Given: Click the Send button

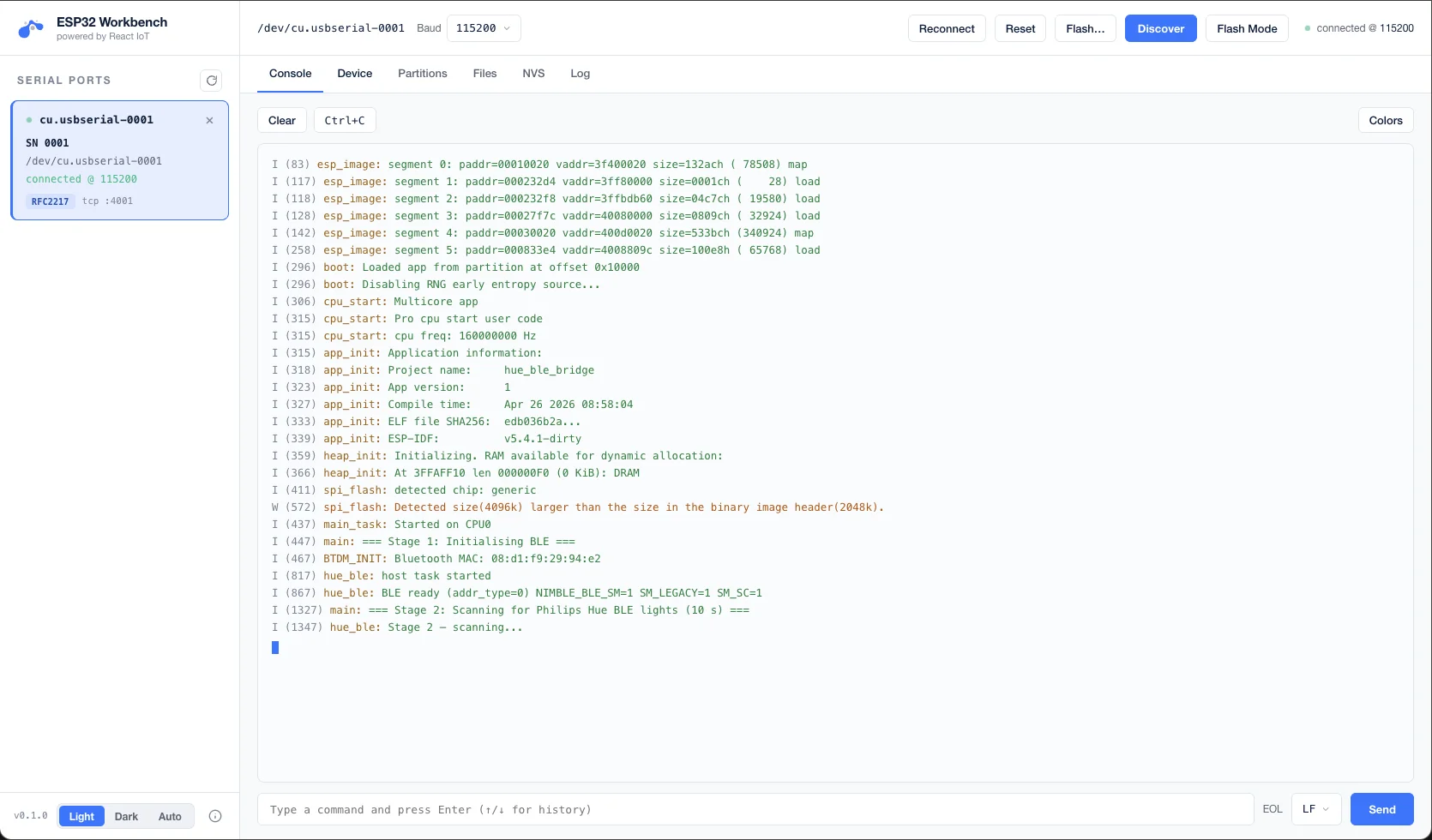Looking at the screenshot, I should tap(1381, 809).
